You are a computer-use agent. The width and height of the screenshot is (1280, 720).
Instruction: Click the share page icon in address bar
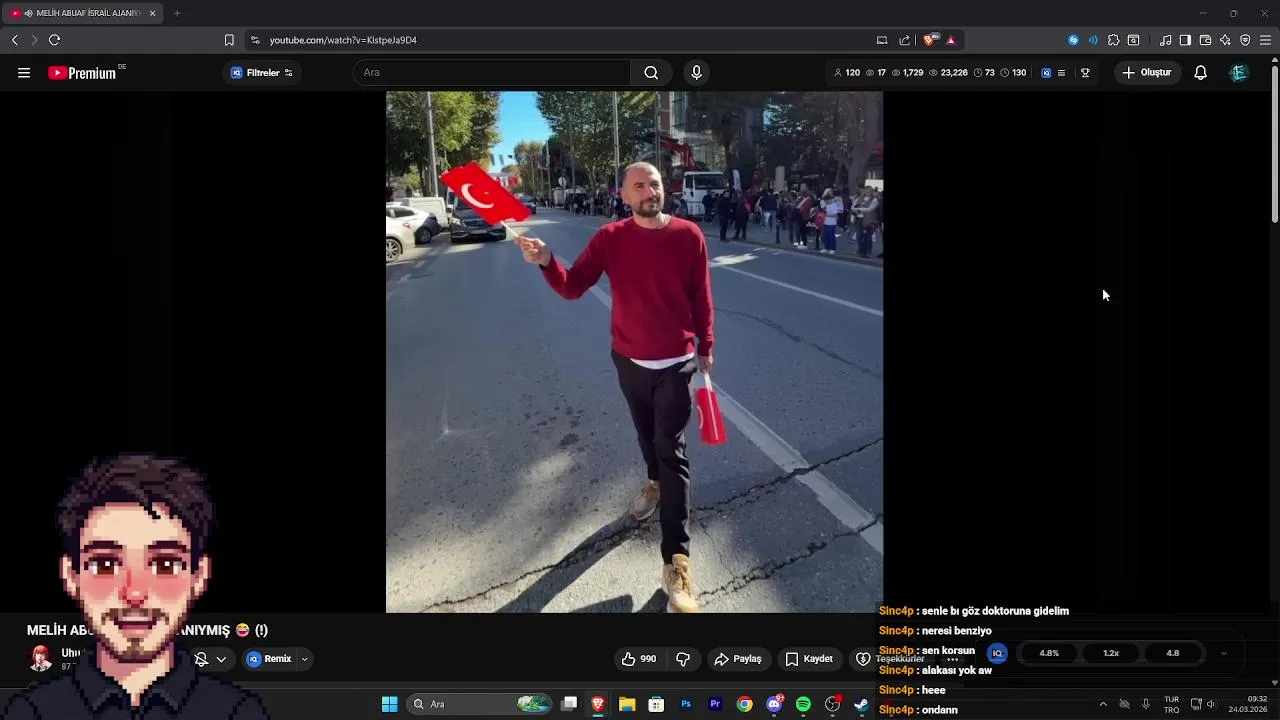(x=905, y=40)
